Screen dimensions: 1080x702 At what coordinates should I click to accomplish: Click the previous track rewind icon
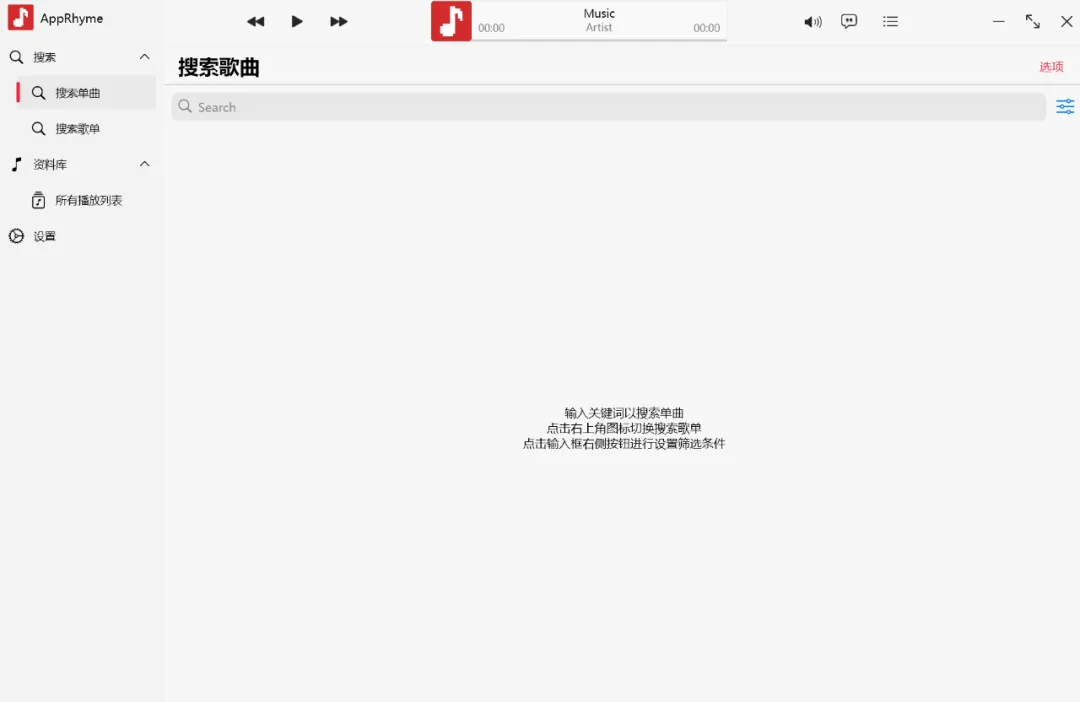pos(256,21)
